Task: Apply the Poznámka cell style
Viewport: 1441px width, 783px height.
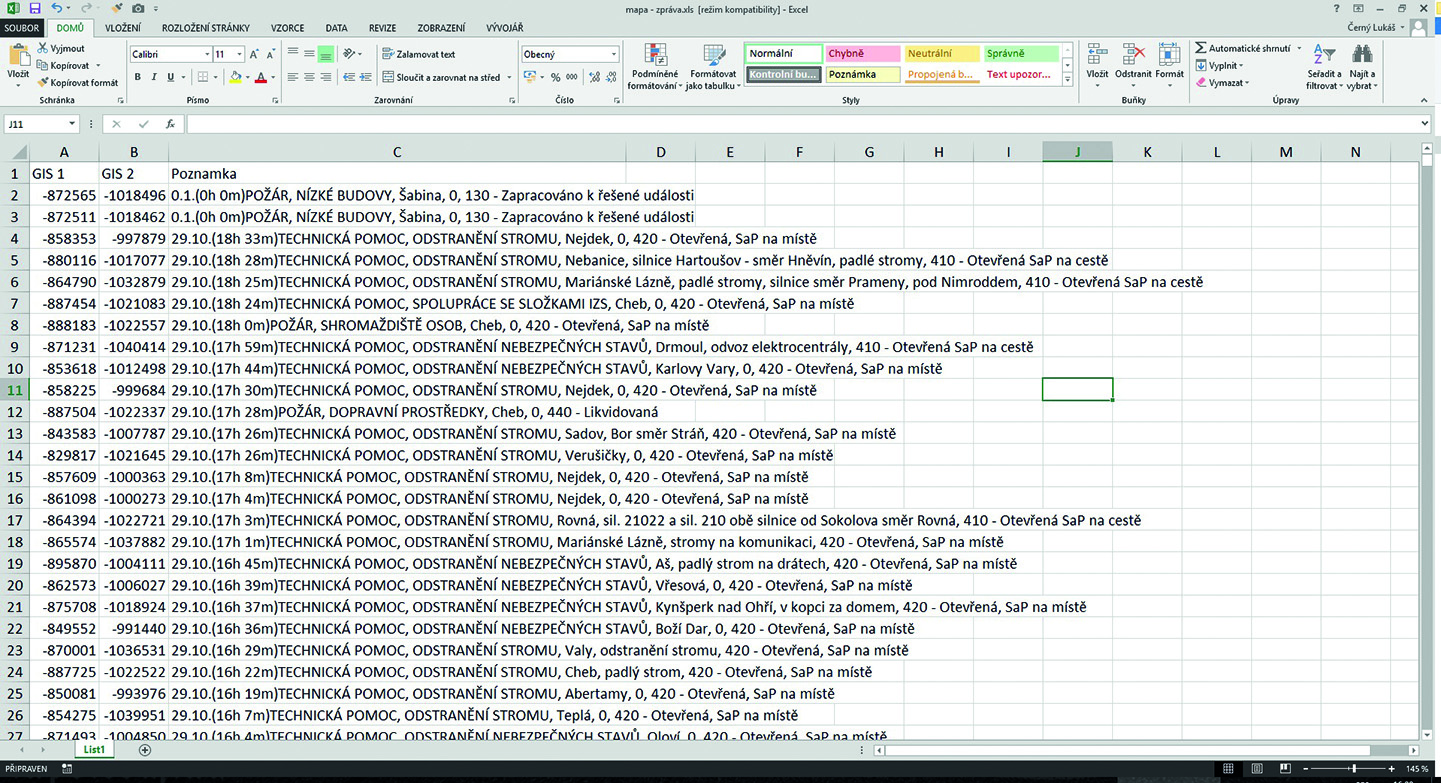Action: [x=862, y=74]
